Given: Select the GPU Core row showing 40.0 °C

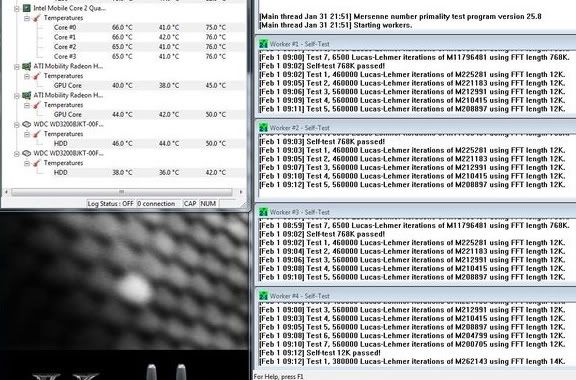Looking at the screenshot, I should pos(149,85).
